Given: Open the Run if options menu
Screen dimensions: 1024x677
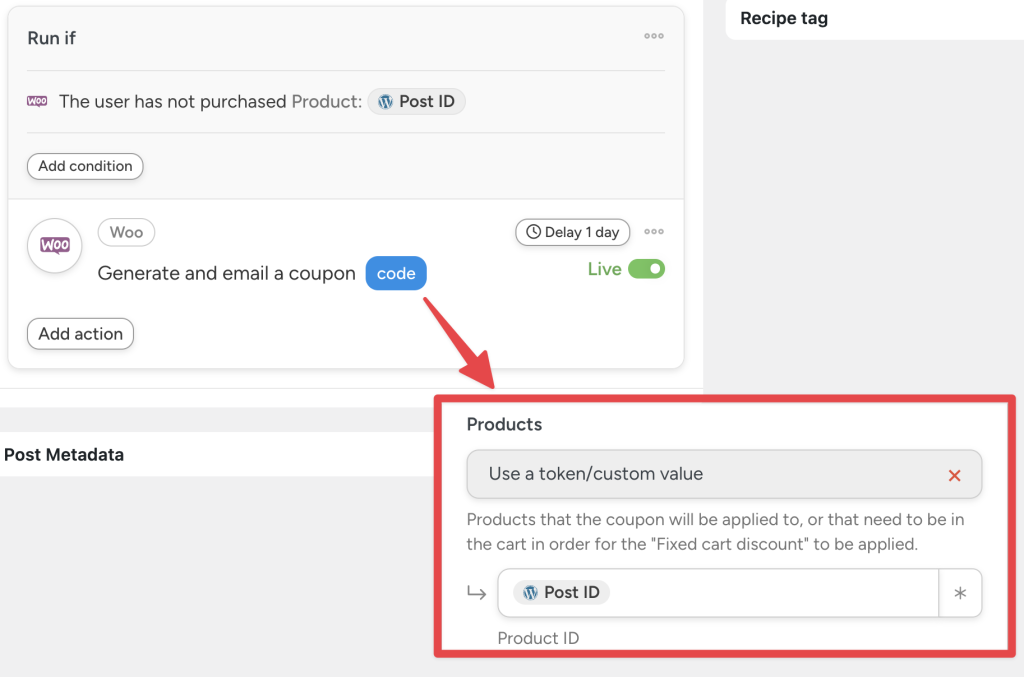Looking at the screenshot, I should pos(654,36).
